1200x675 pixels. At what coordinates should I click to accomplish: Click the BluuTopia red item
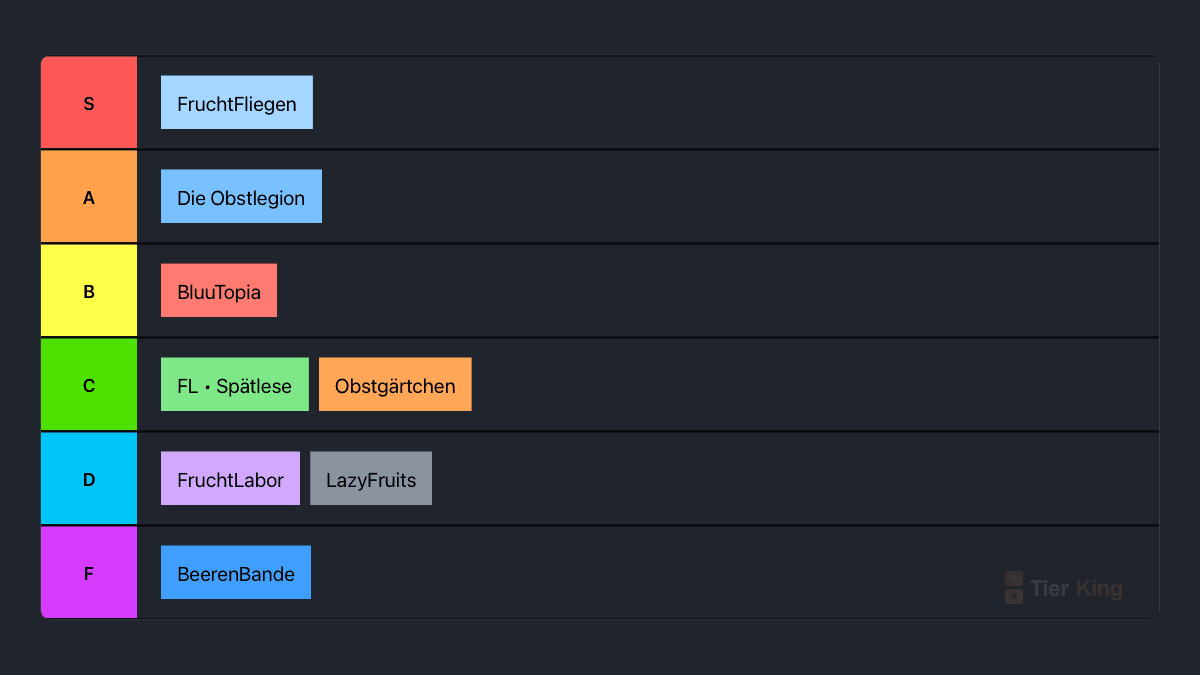point(219,290)
